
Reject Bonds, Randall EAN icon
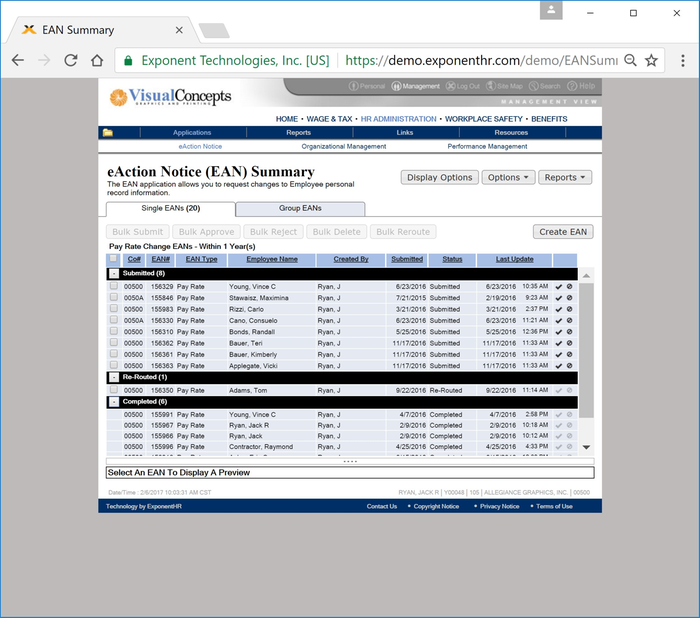570,332
